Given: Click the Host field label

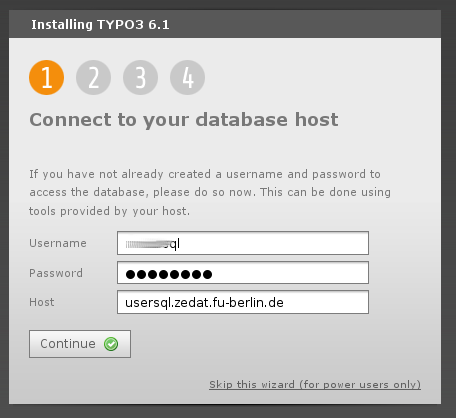Looking at the screenshot, I should 42,302.
